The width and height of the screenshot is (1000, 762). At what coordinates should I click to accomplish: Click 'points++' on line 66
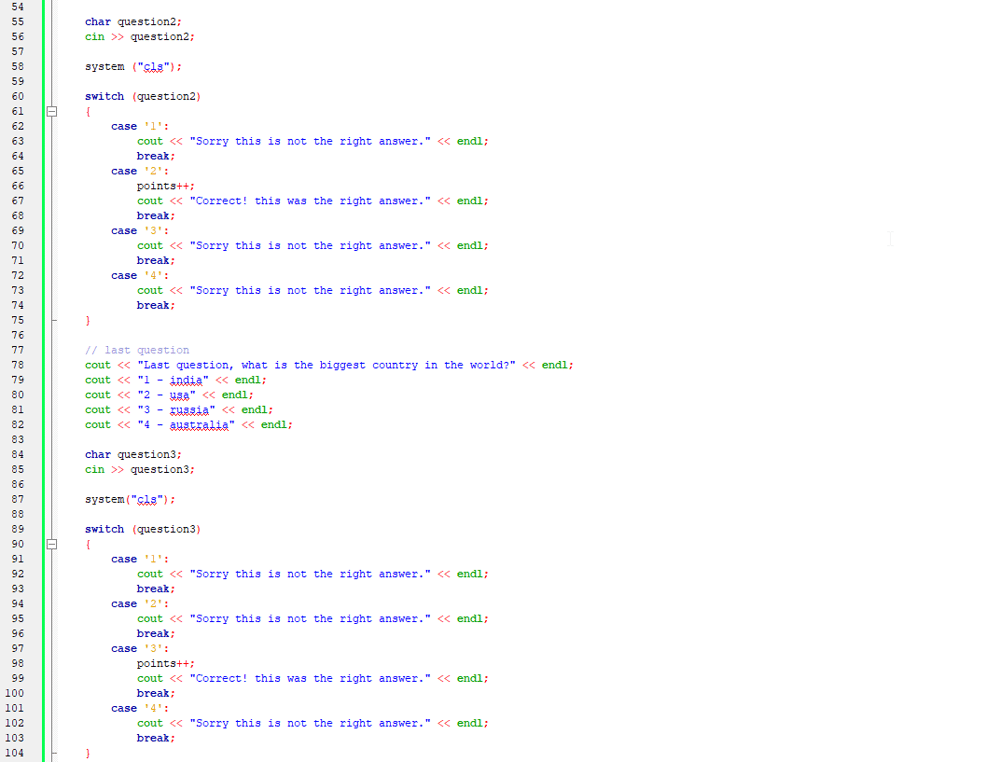click(165, 186)
